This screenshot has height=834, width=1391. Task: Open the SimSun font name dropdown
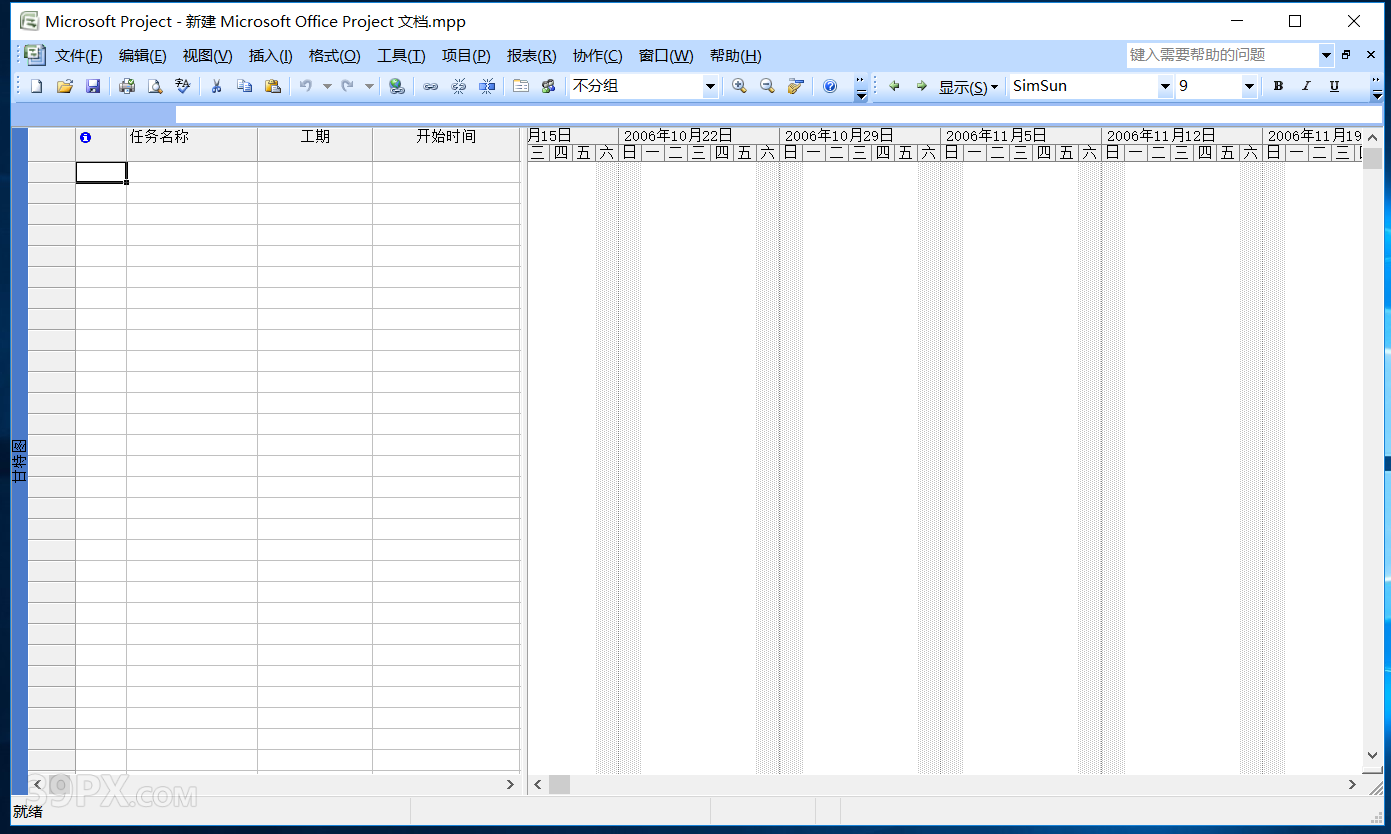(x=1165, y=87)
